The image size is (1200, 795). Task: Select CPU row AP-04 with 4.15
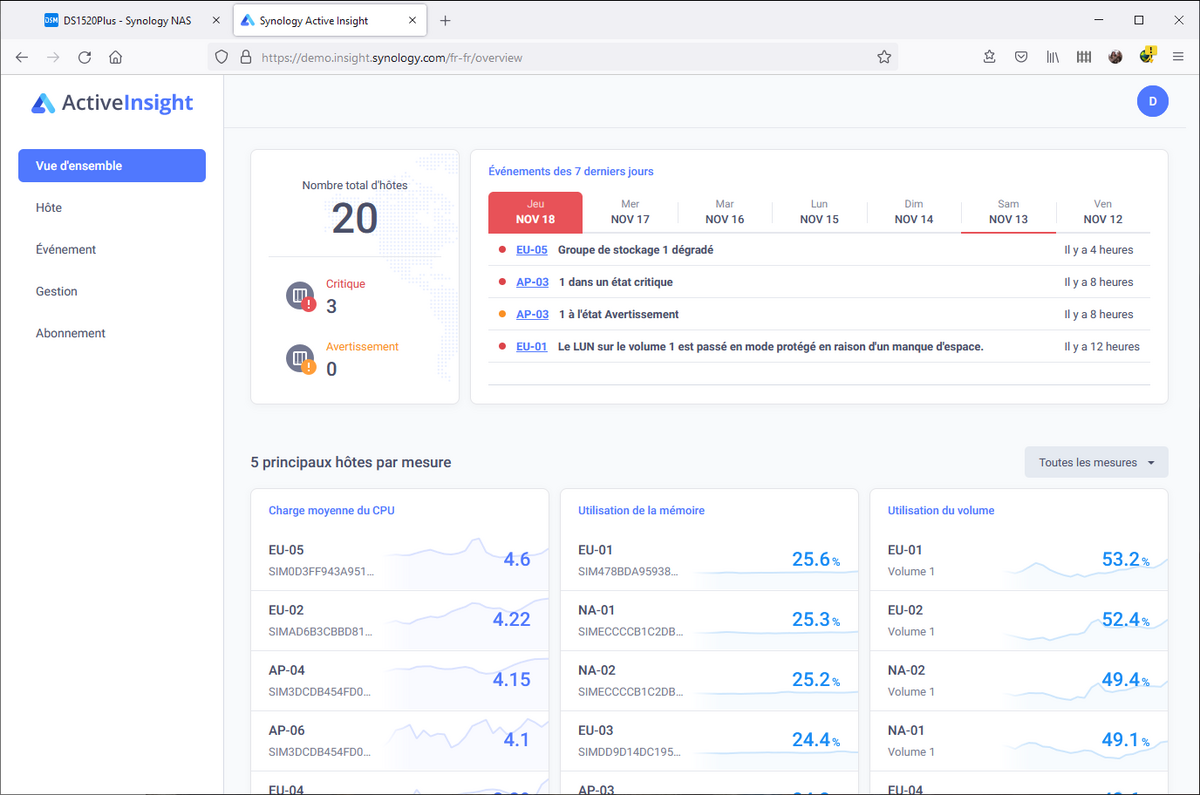[400, 680]
